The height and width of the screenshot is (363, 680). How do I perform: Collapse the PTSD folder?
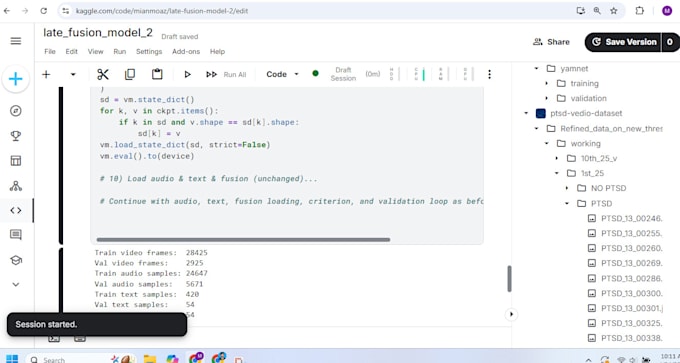click(567, 203)
